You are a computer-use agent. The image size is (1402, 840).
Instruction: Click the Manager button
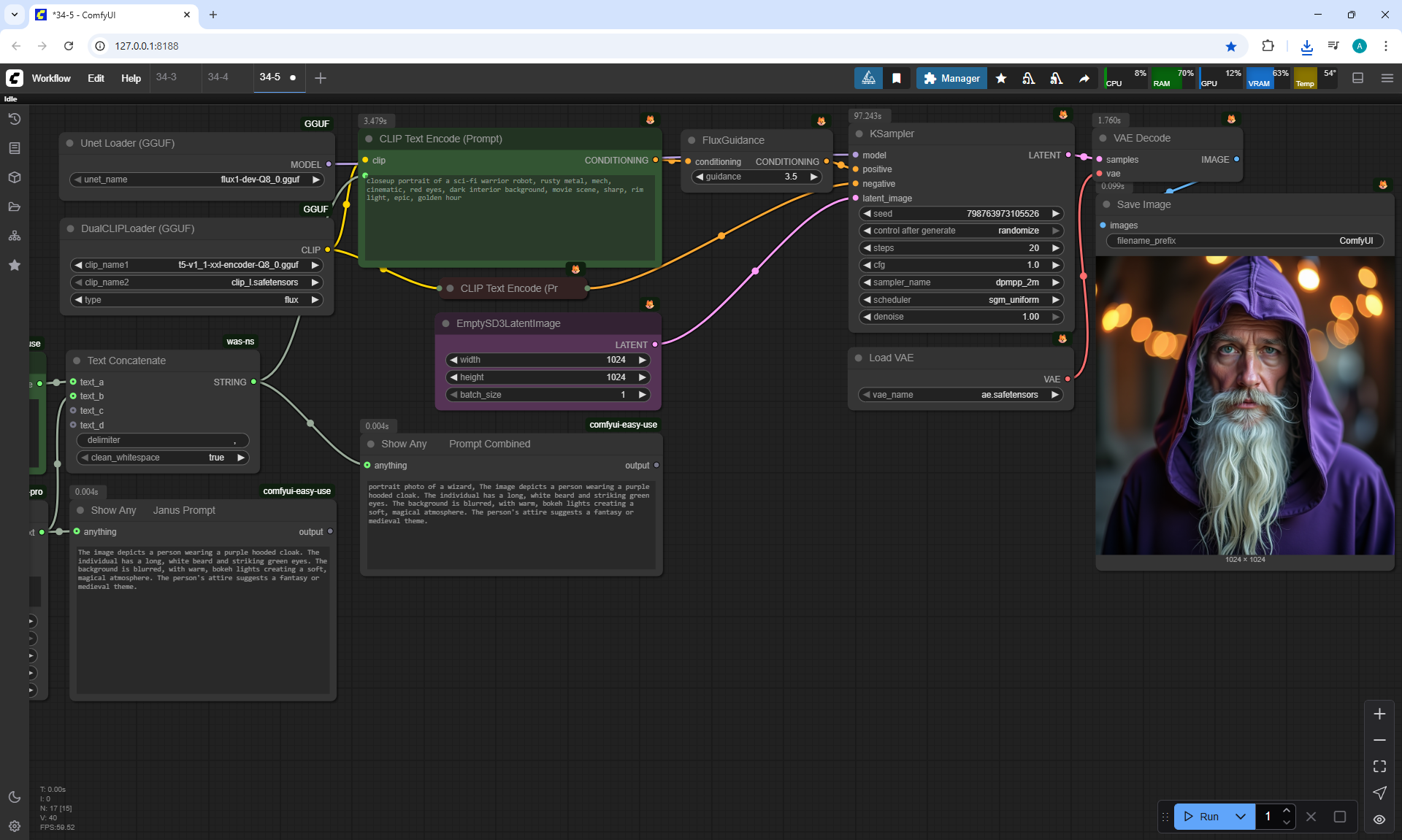click(951, 78)
